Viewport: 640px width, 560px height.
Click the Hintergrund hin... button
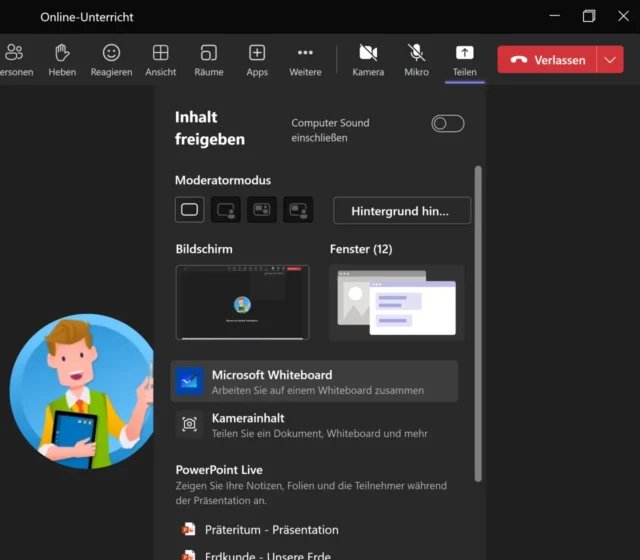401,210
